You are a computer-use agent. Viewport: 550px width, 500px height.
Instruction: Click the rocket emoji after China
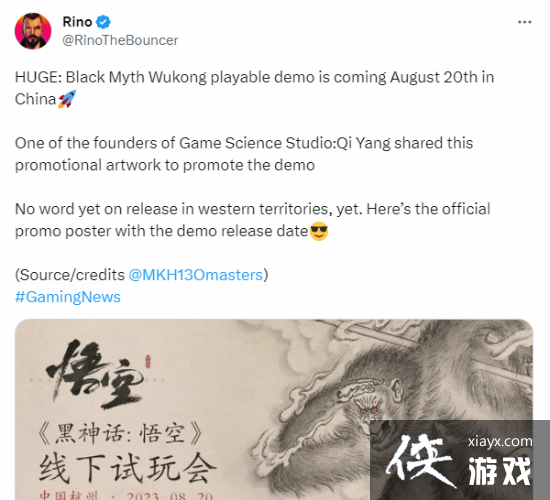tap(67, 99)
